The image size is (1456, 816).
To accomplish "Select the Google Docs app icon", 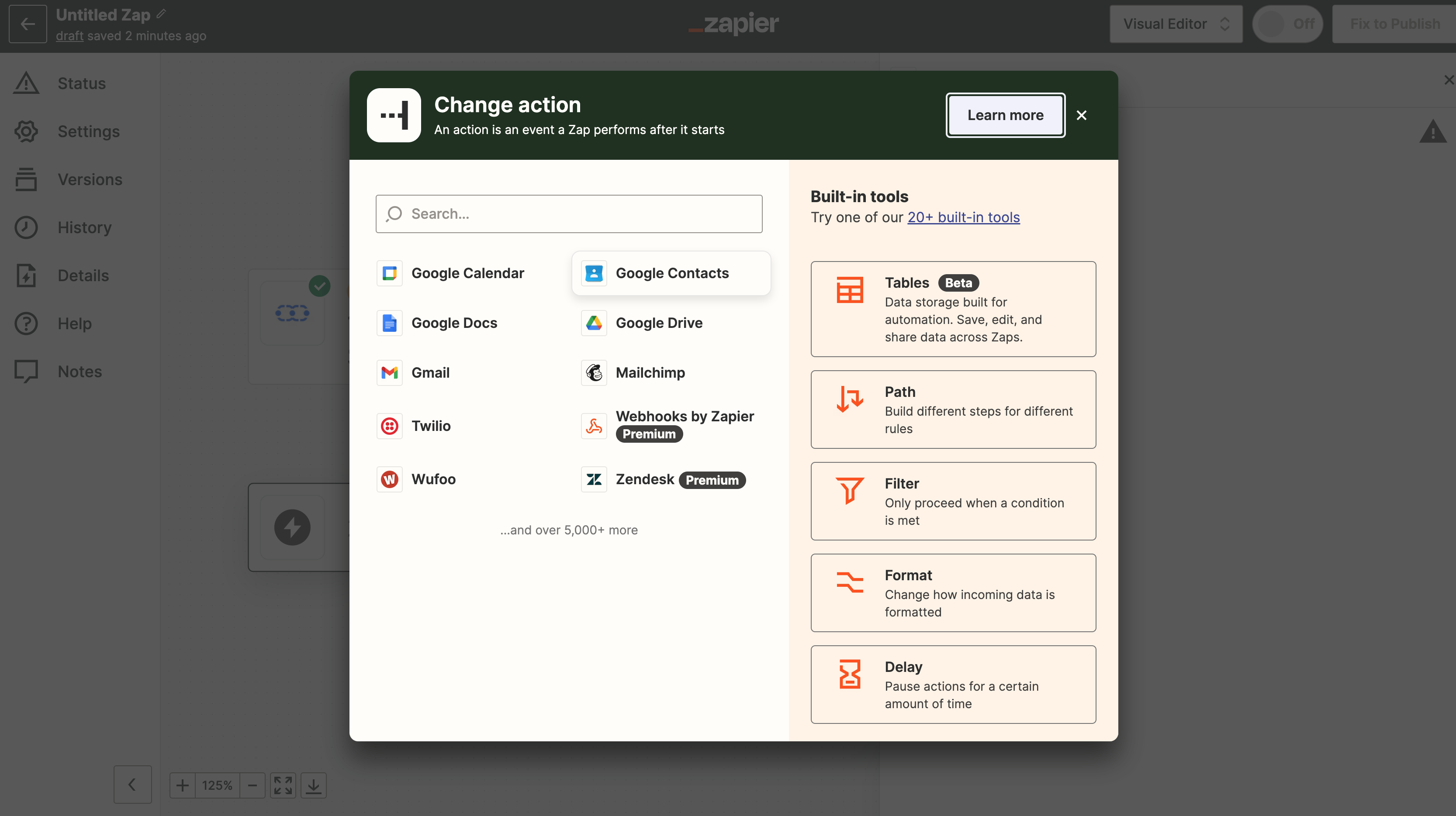I will pyautogui.click(x=389, y=323).
